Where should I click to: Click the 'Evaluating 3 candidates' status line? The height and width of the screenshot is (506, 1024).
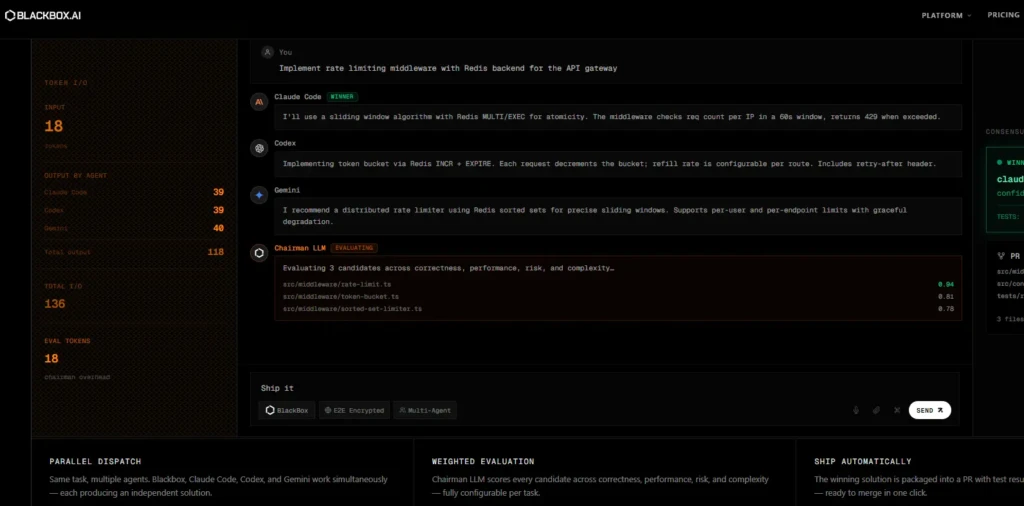tap(448, 268)
